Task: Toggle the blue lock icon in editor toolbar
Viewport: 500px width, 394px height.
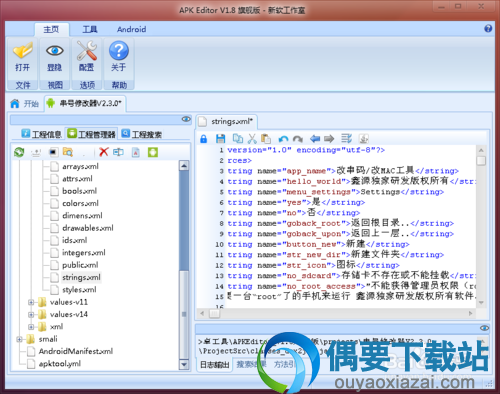Action: point(204,139)
